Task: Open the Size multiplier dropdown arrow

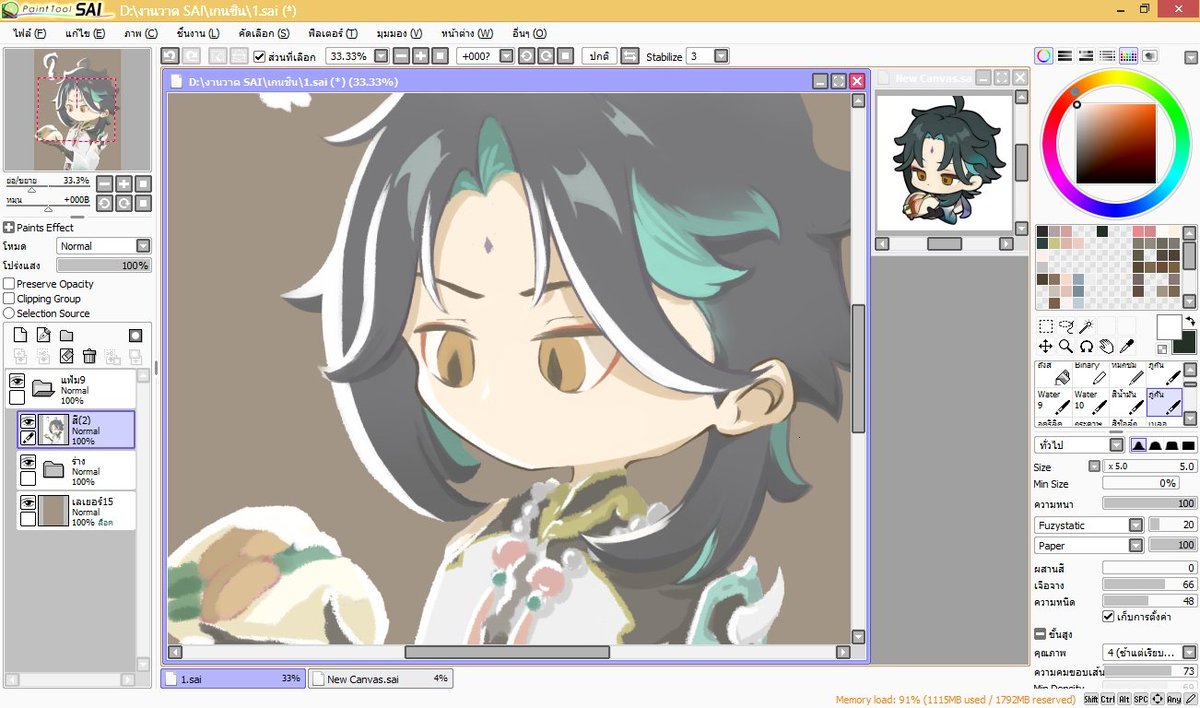Action: 1093,467
